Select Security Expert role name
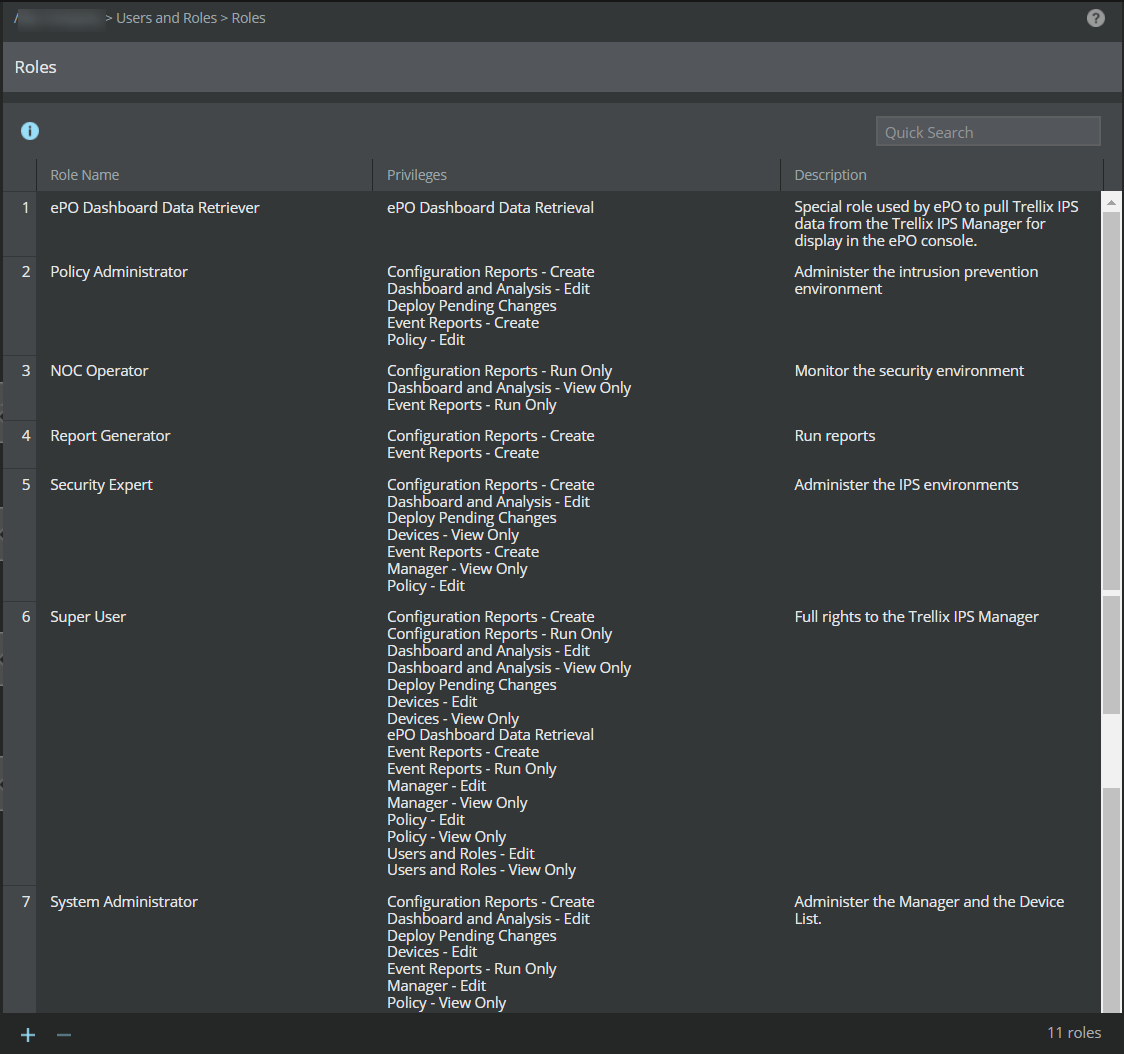Image resolution: width=1124 pixels, height=1054 pixels. [101, 485]
